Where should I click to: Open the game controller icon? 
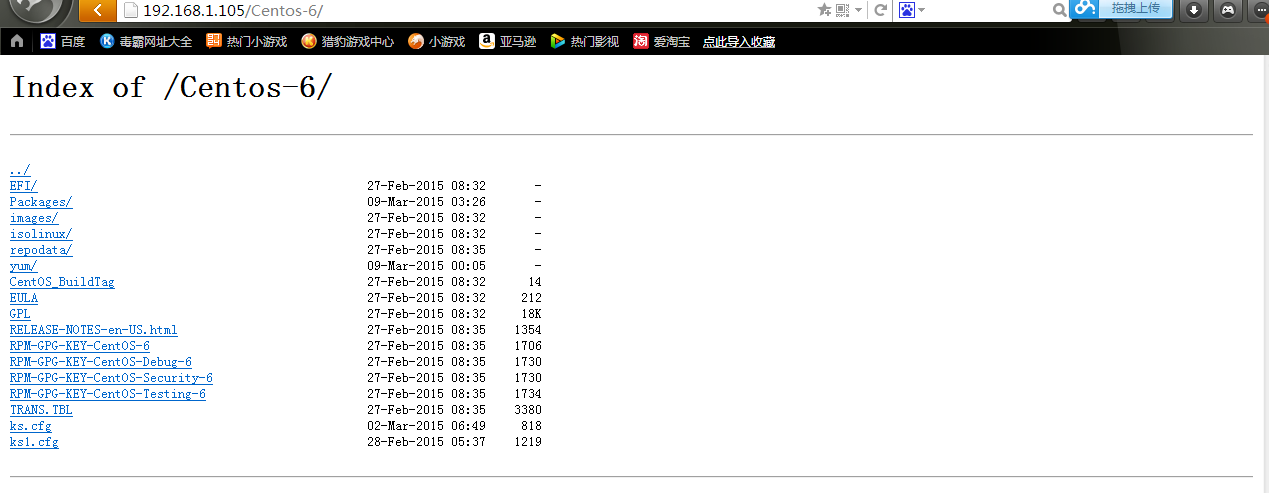point(1227,10)
